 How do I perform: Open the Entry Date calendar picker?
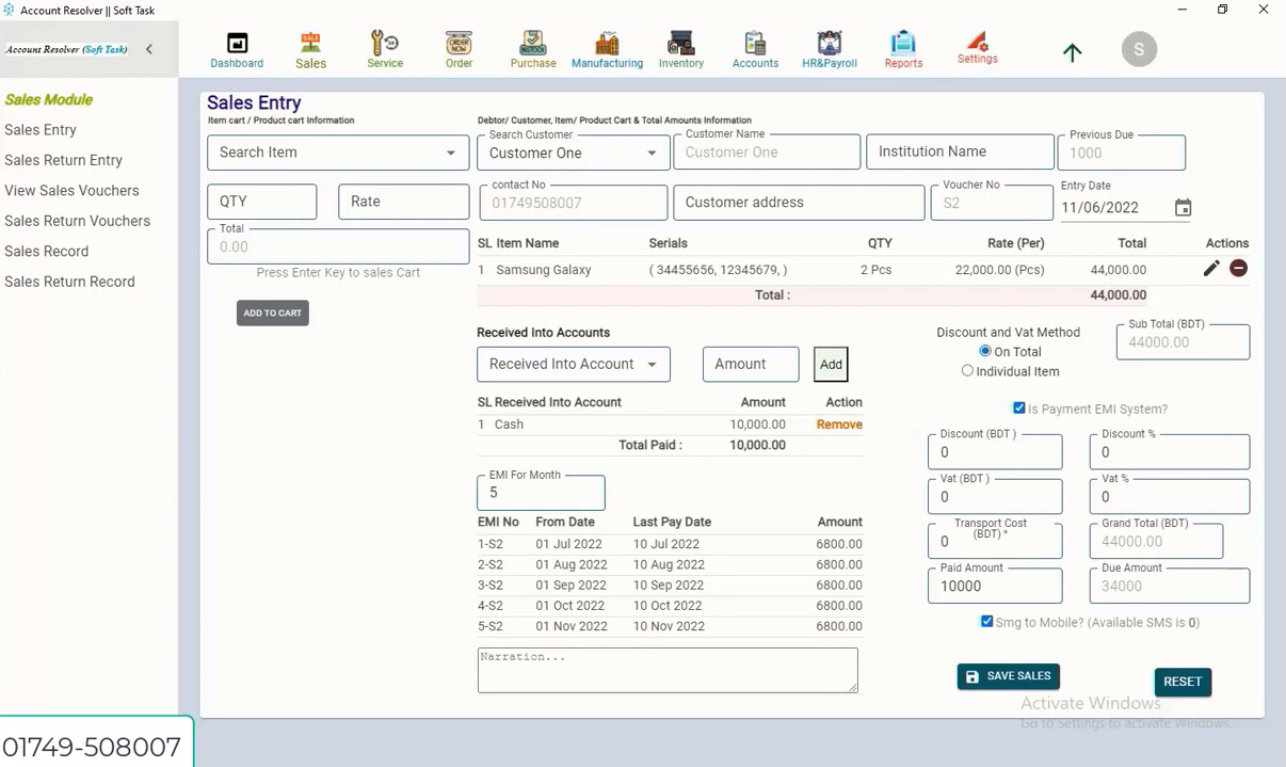click(1185, 207)
